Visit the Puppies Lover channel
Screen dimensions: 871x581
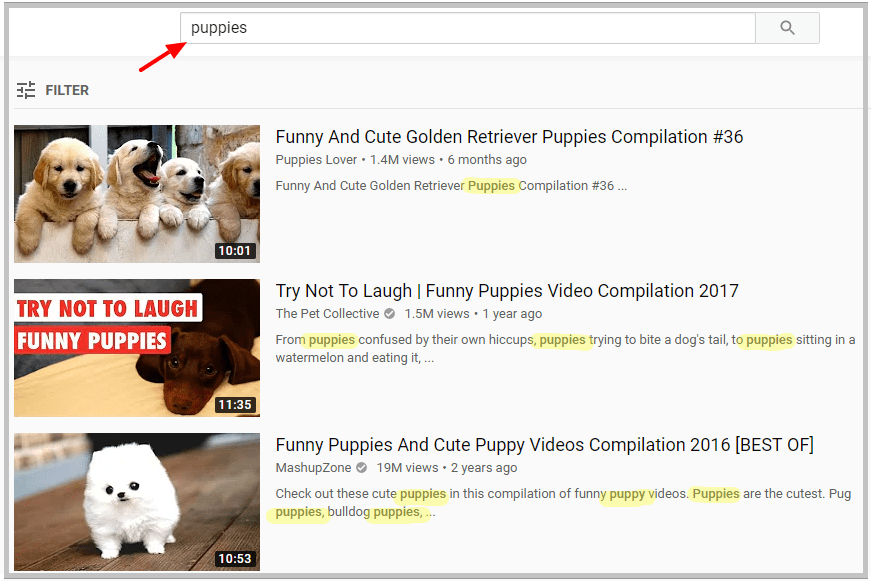point(316,160)
